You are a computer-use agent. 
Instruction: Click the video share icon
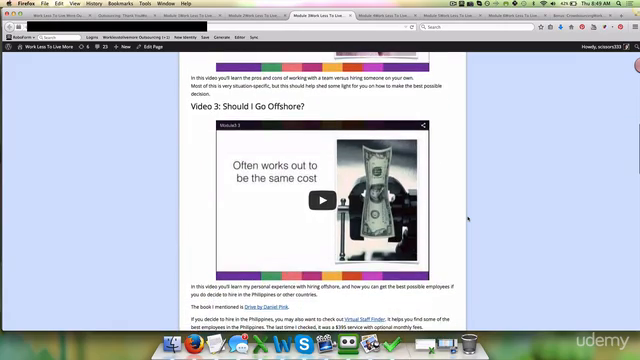423,125
